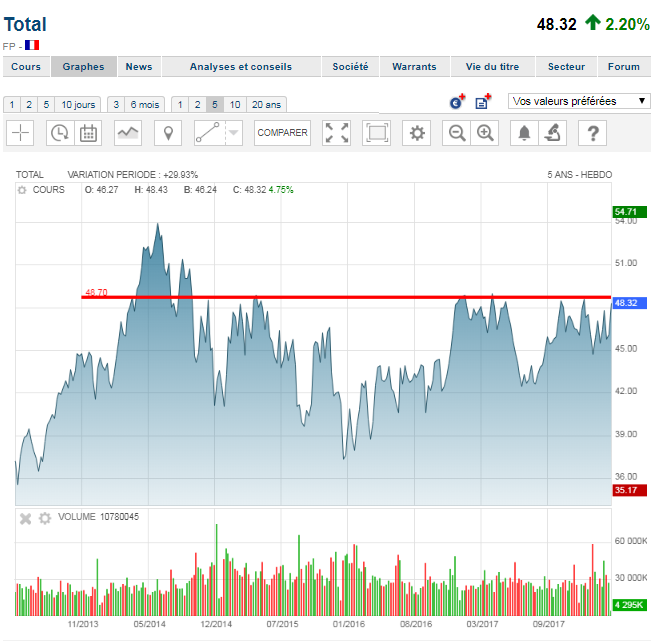Open the Forum tab
Screen dimensions: 657x641
click(624, 67)
